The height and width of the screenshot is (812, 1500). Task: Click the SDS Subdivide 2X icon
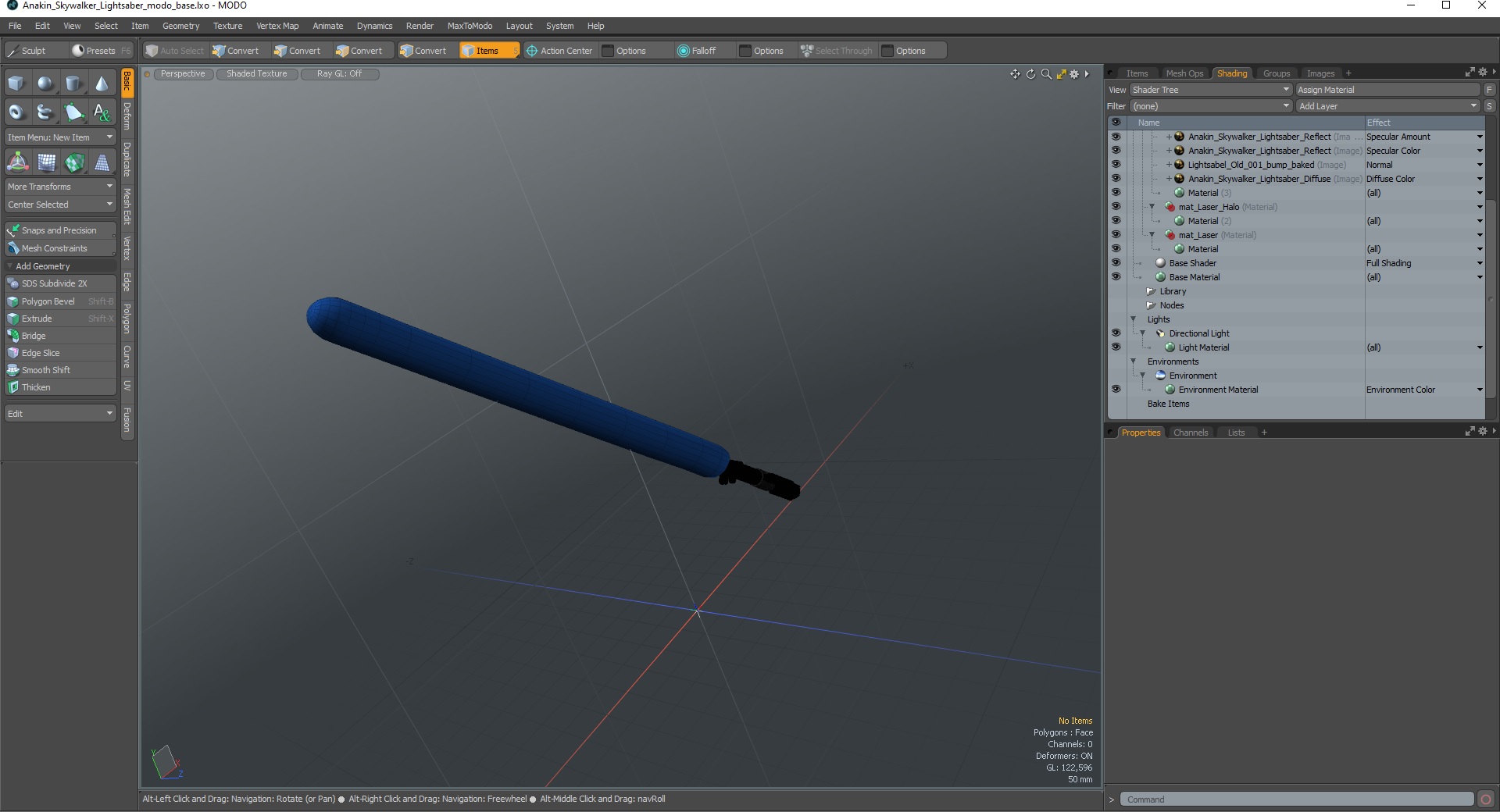[x=13, y=283]
